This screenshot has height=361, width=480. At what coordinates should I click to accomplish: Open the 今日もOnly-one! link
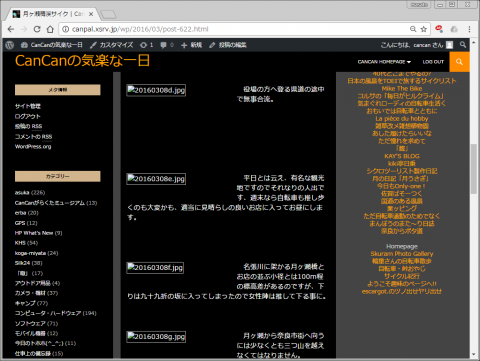pos(401,186)
